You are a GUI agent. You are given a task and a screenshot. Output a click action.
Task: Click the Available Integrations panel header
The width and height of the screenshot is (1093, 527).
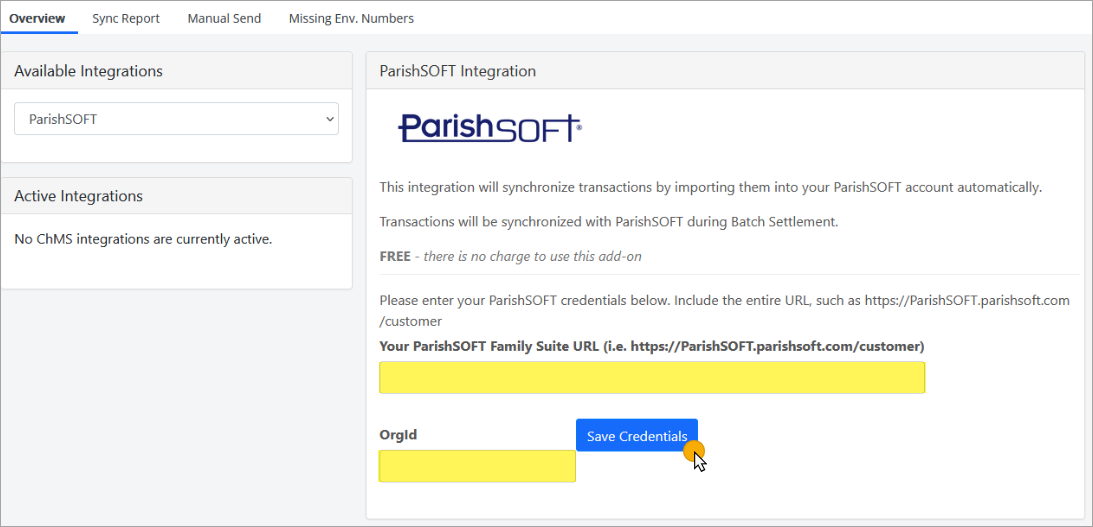[x=88, y=71]
